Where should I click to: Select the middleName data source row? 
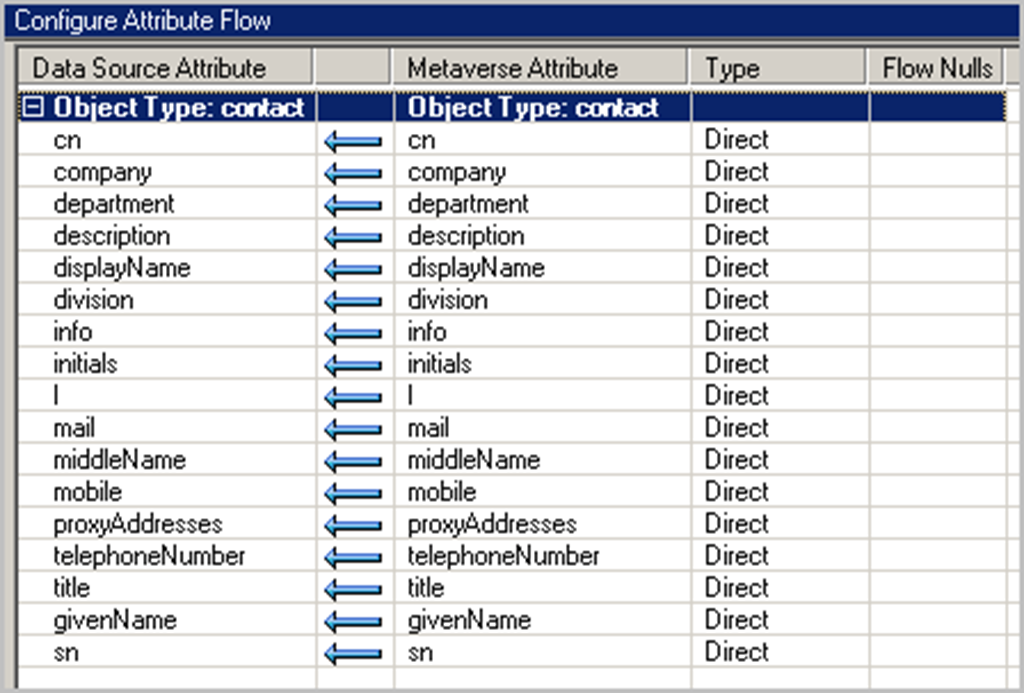point(119,460)
